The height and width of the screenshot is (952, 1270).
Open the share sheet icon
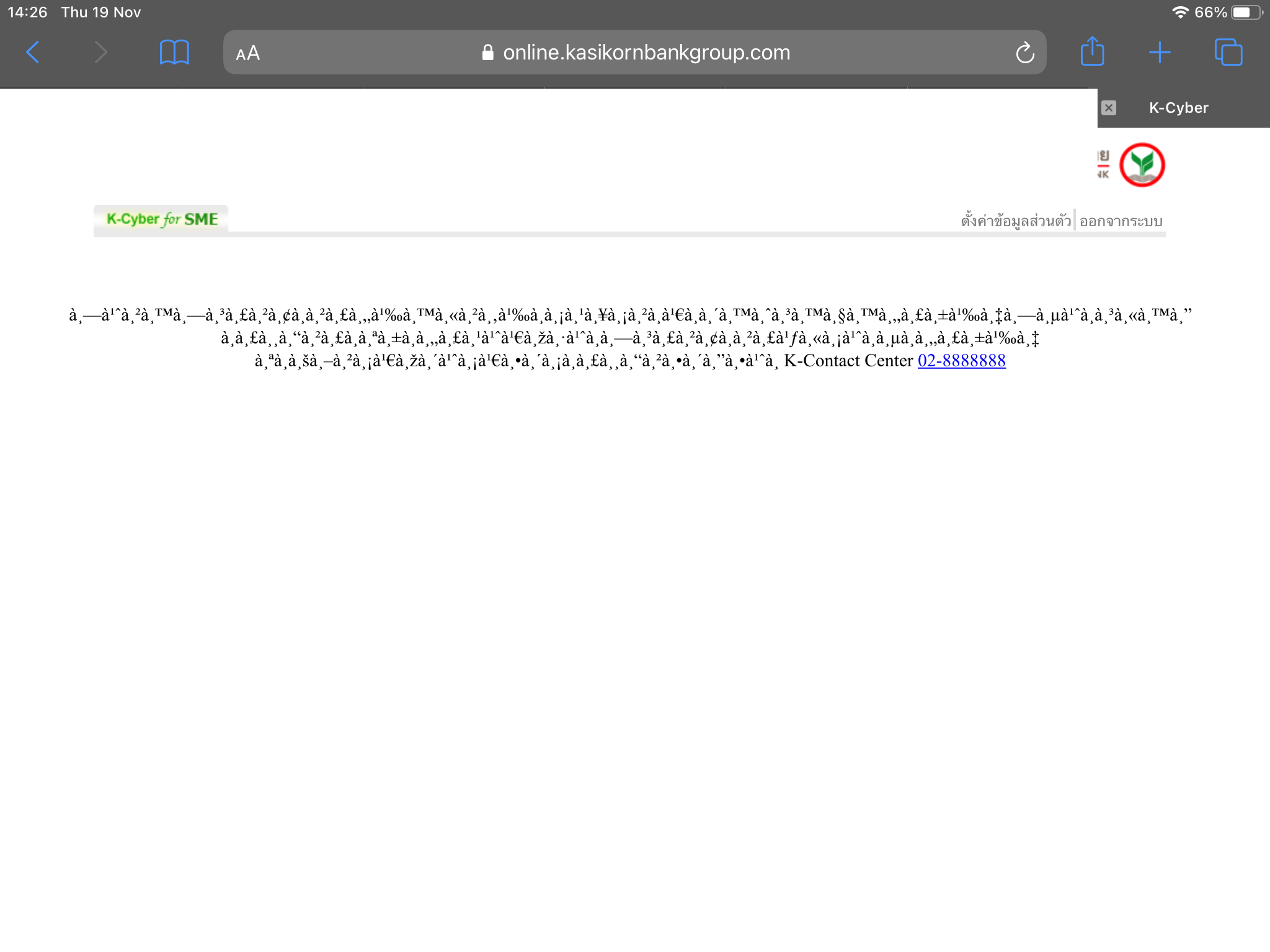tap(1092, 51)
